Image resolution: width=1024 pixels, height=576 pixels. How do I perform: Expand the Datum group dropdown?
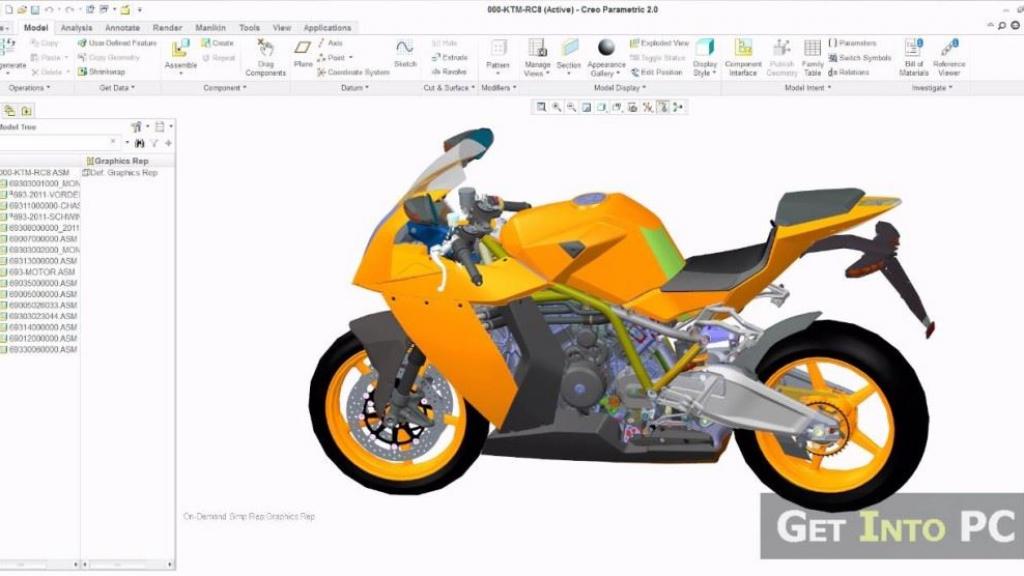click(x=355, y=88)
